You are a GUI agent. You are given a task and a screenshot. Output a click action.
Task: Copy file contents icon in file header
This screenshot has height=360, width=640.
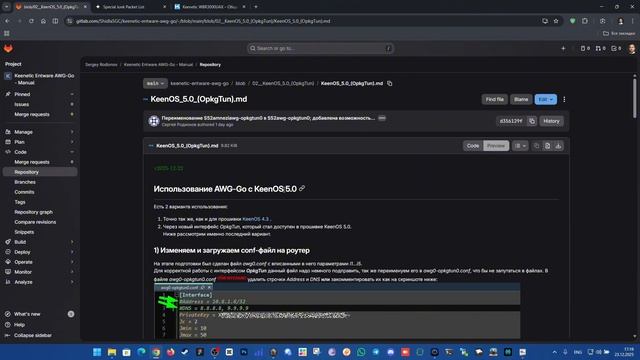(536, 146)
